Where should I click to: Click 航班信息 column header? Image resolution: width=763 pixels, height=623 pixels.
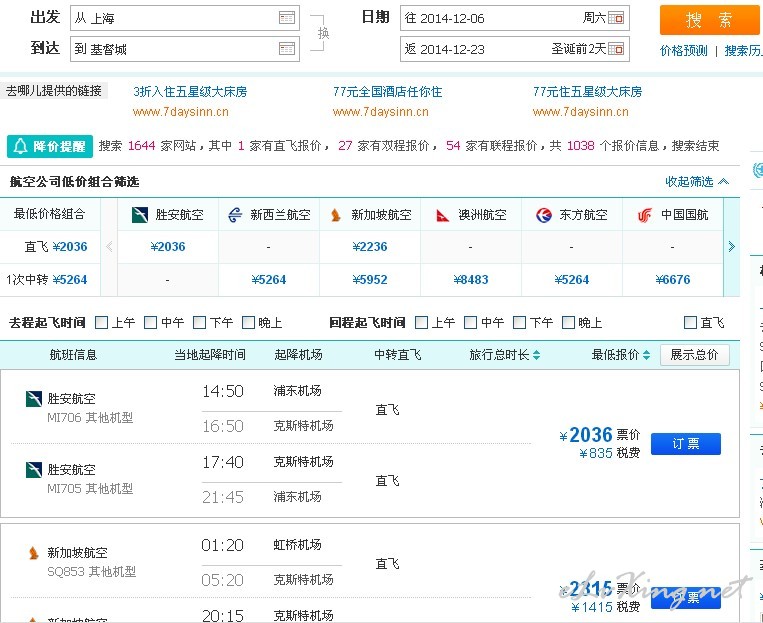(x=73, y=355)
